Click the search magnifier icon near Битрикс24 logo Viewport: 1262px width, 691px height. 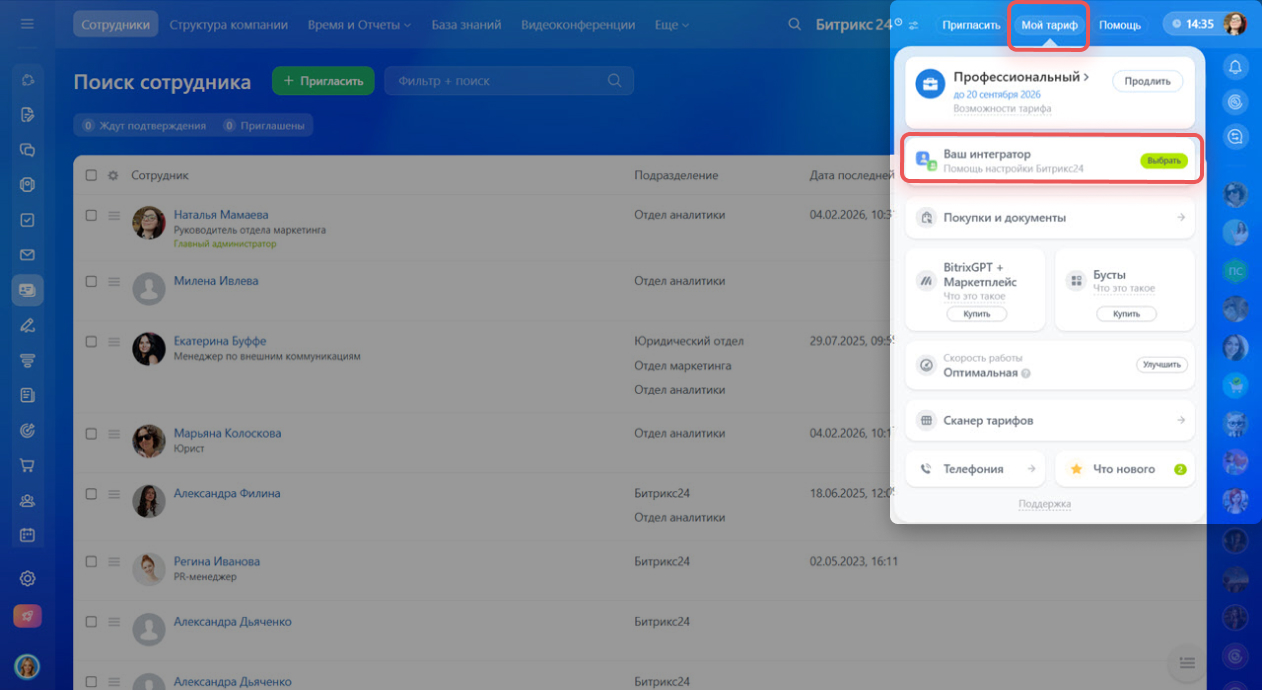click(x=794, y=25)
